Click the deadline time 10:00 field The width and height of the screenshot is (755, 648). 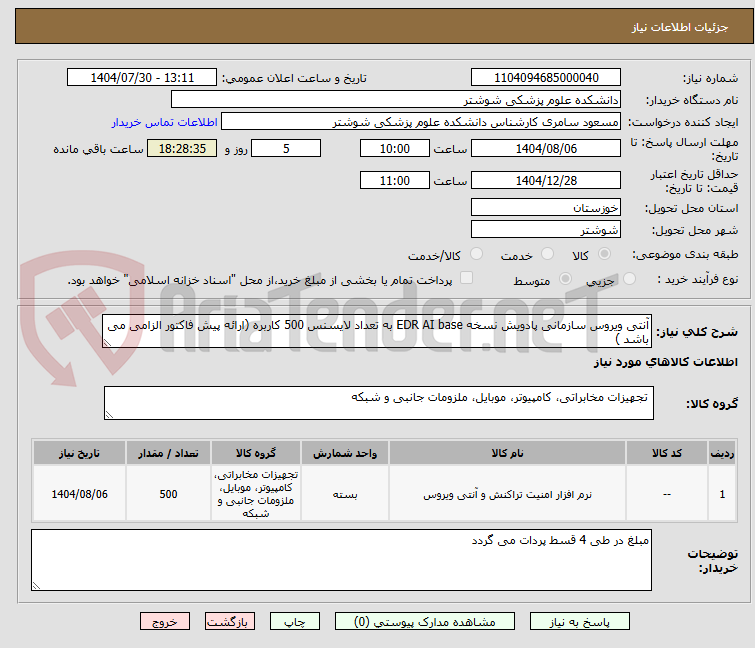click(x=395, y=148)
